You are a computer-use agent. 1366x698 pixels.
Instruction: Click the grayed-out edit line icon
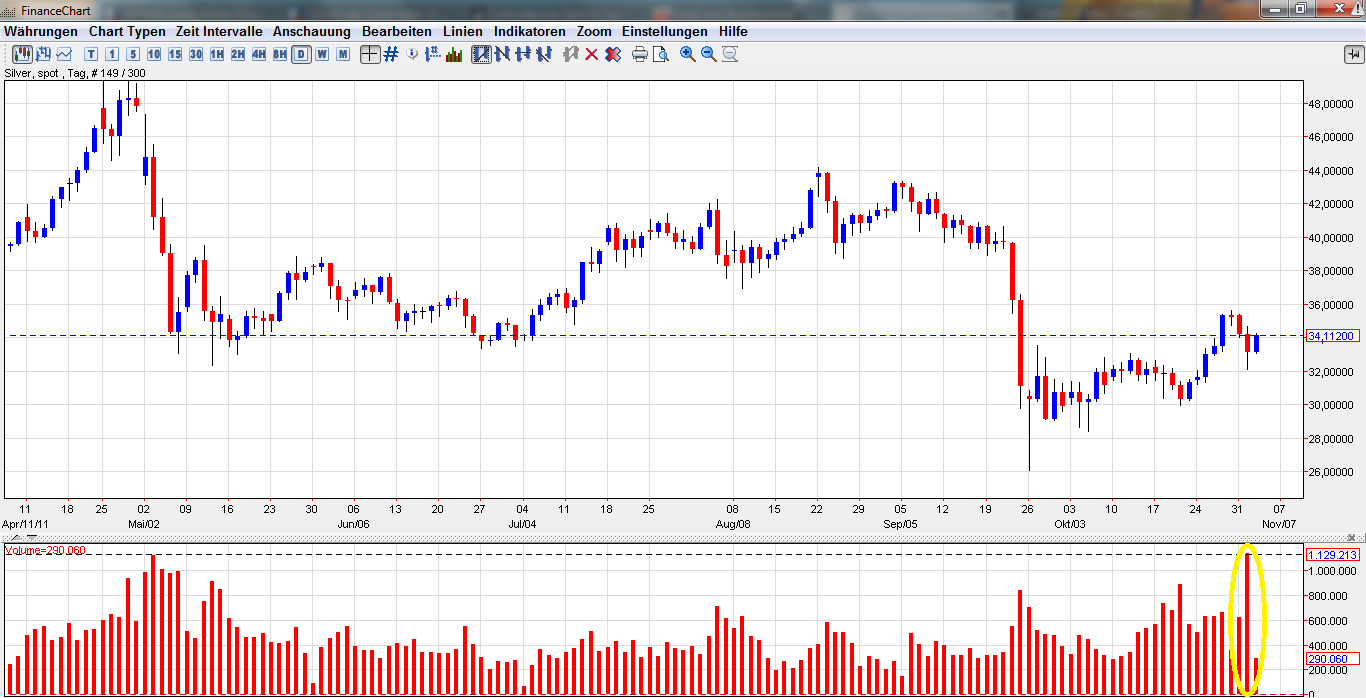[x=571, y=54]
